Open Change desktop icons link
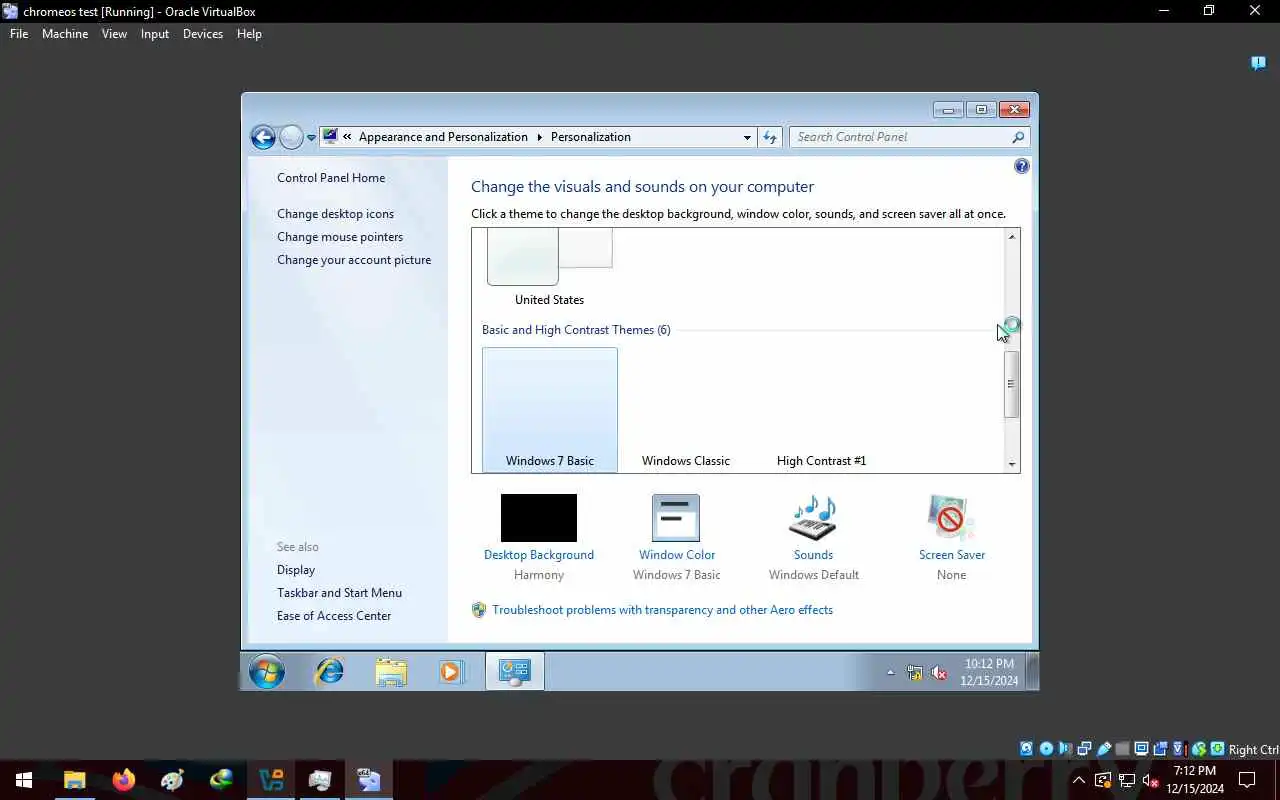 [x=335, y=214]
